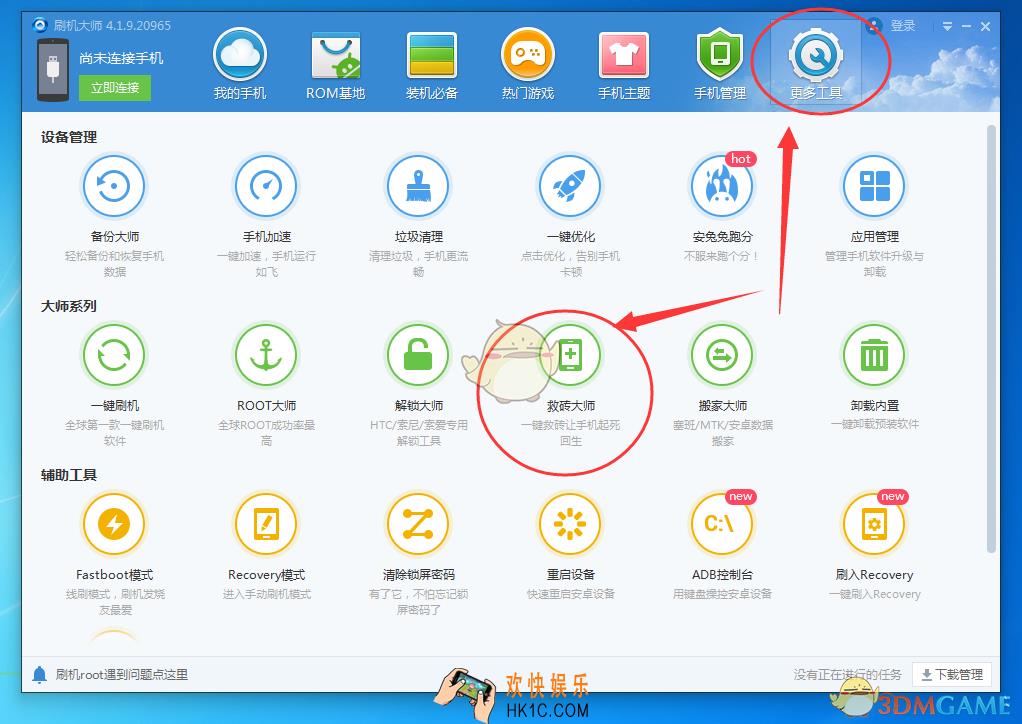
Task: Open the ADB控制台 console icon
Action: point(722,524)
